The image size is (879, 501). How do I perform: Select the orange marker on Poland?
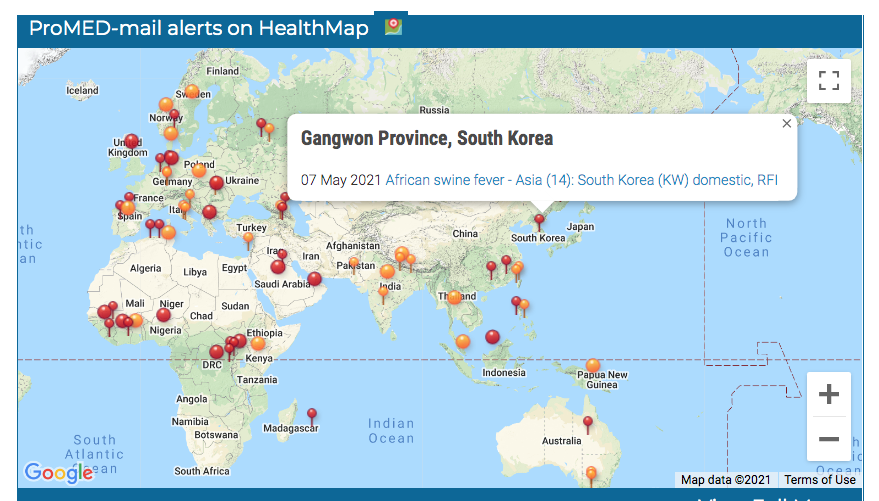point(199,170)
